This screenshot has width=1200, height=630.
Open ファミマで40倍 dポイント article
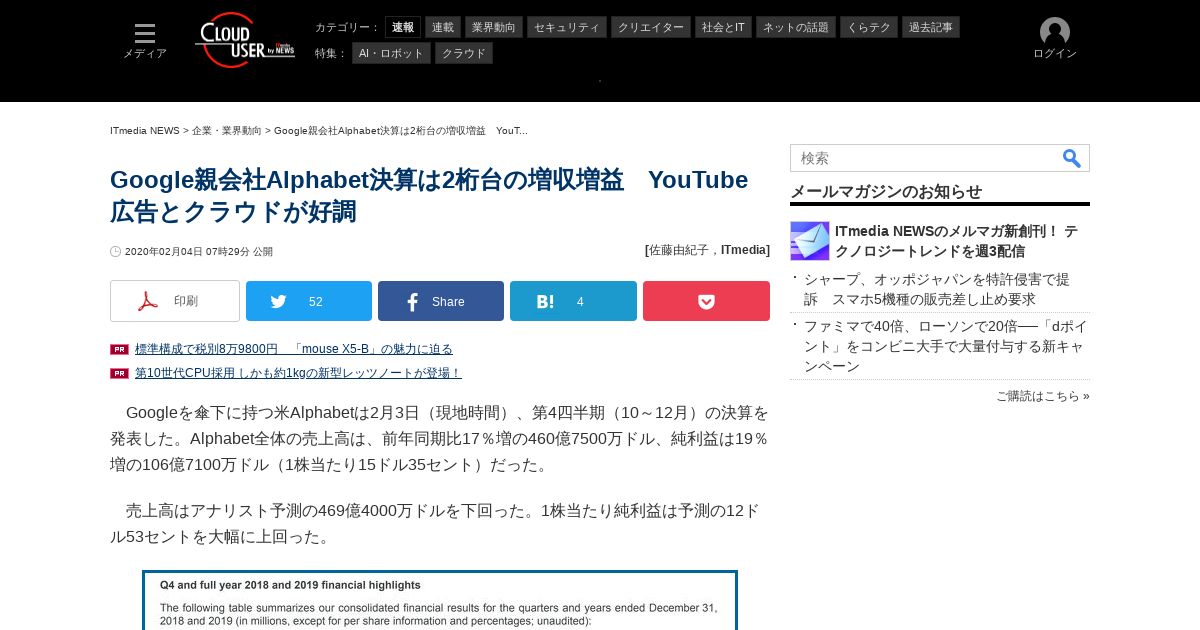pos(945,346)
